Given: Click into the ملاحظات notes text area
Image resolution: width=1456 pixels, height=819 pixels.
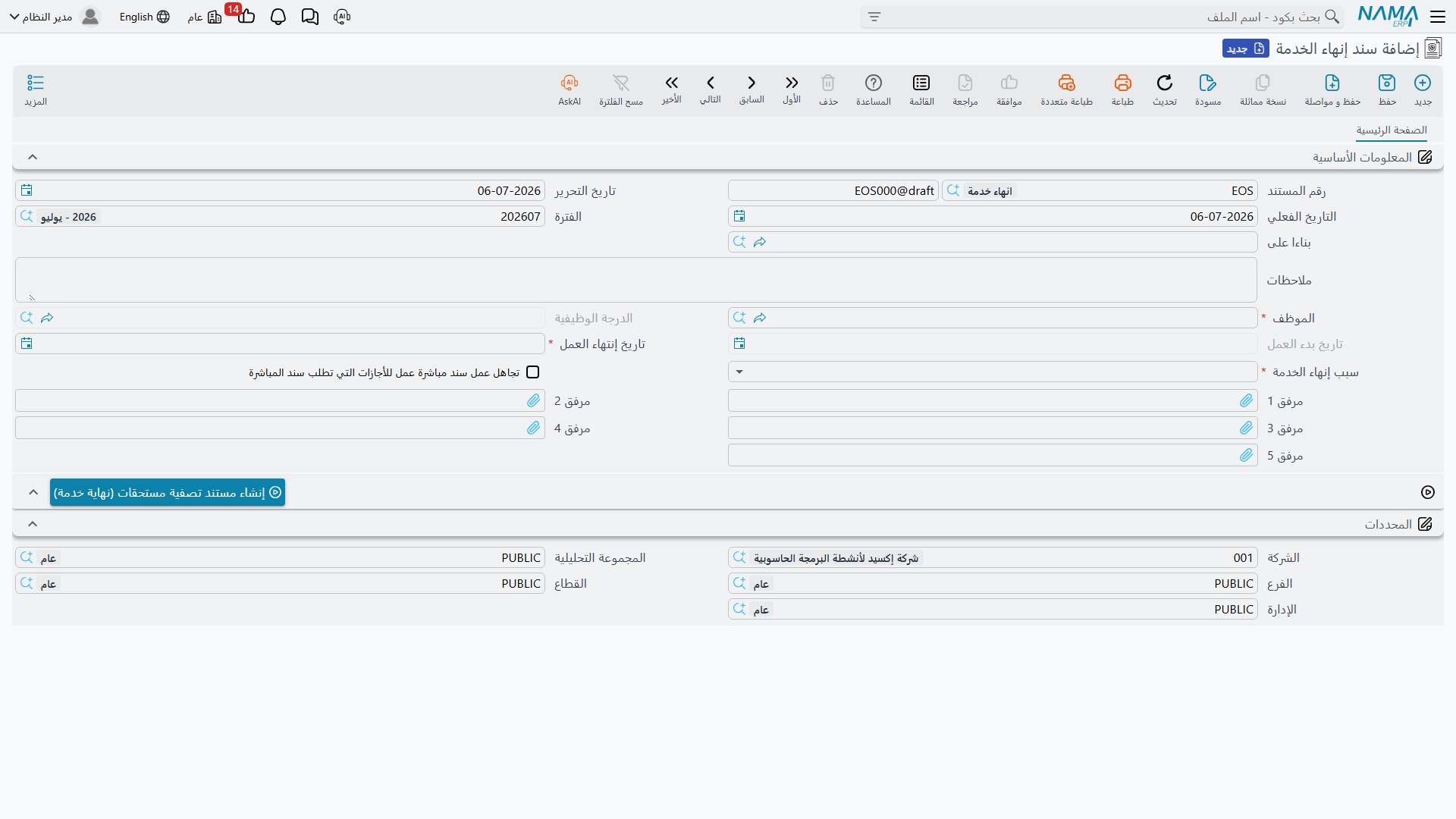Looking at the screenshot, I should coord(636,280).
